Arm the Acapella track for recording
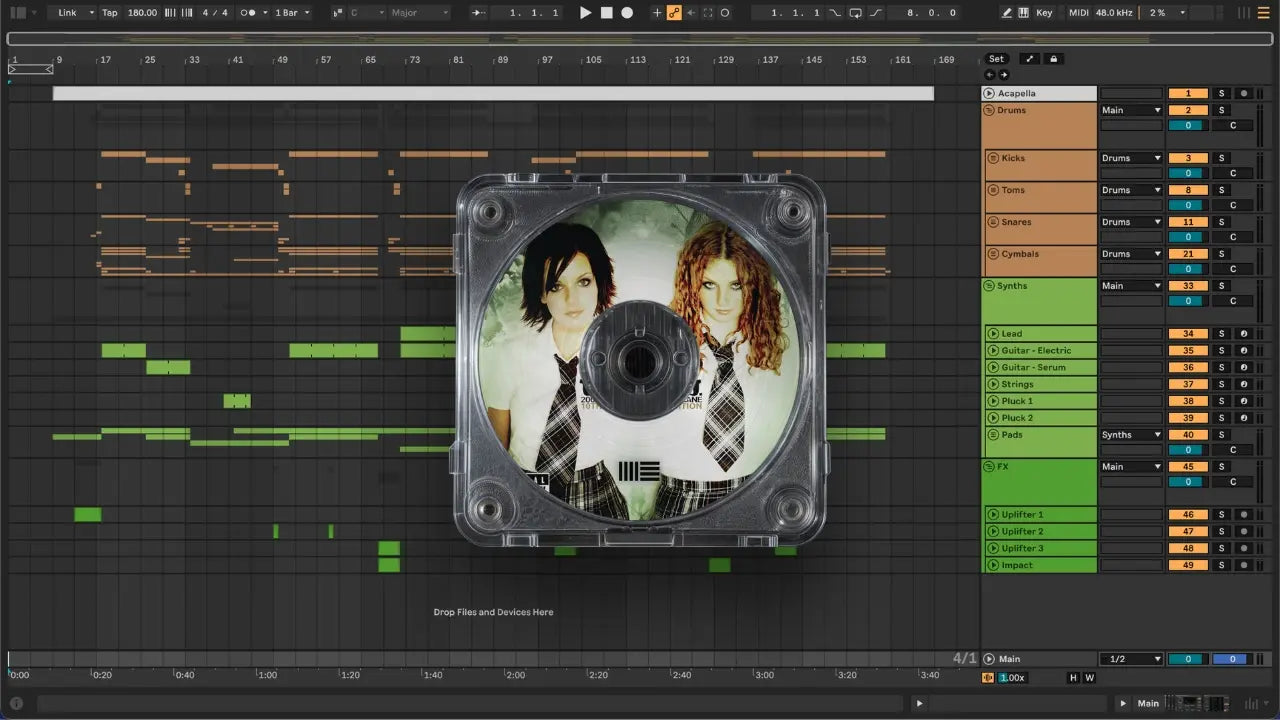Image resolution: width=1280 pixels, height=720 pixels. pyautogui.click(x=1244, y=94)
